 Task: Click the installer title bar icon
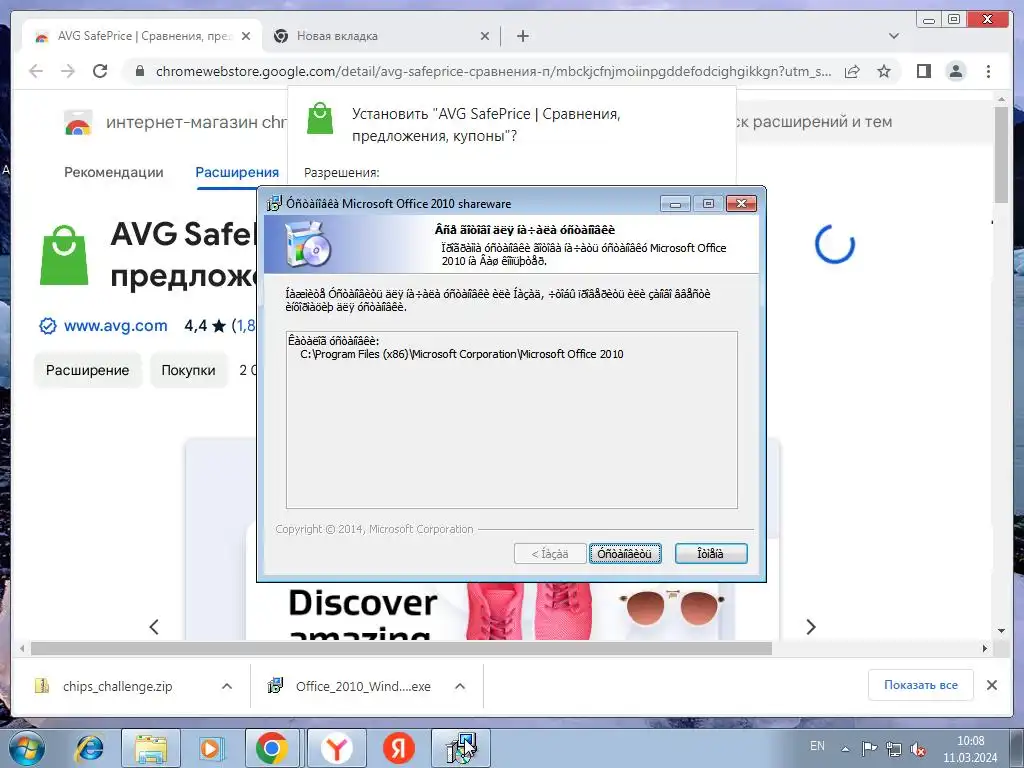[274, 204]
